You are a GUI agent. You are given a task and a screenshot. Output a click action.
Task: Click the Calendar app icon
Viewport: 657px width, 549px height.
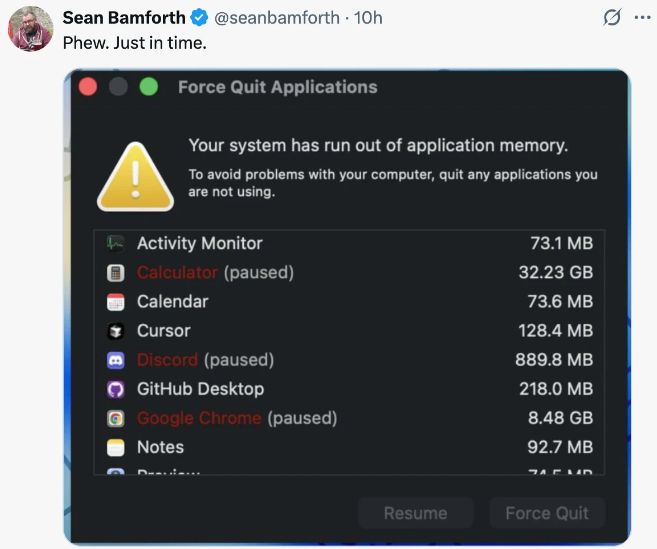click(x=116, y=301)
